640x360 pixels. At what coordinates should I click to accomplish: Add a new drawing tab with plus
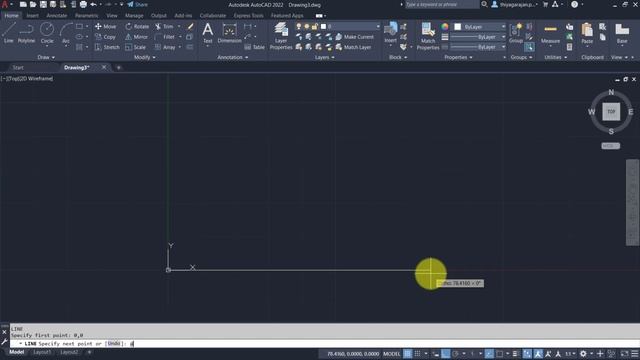point(119,68)
